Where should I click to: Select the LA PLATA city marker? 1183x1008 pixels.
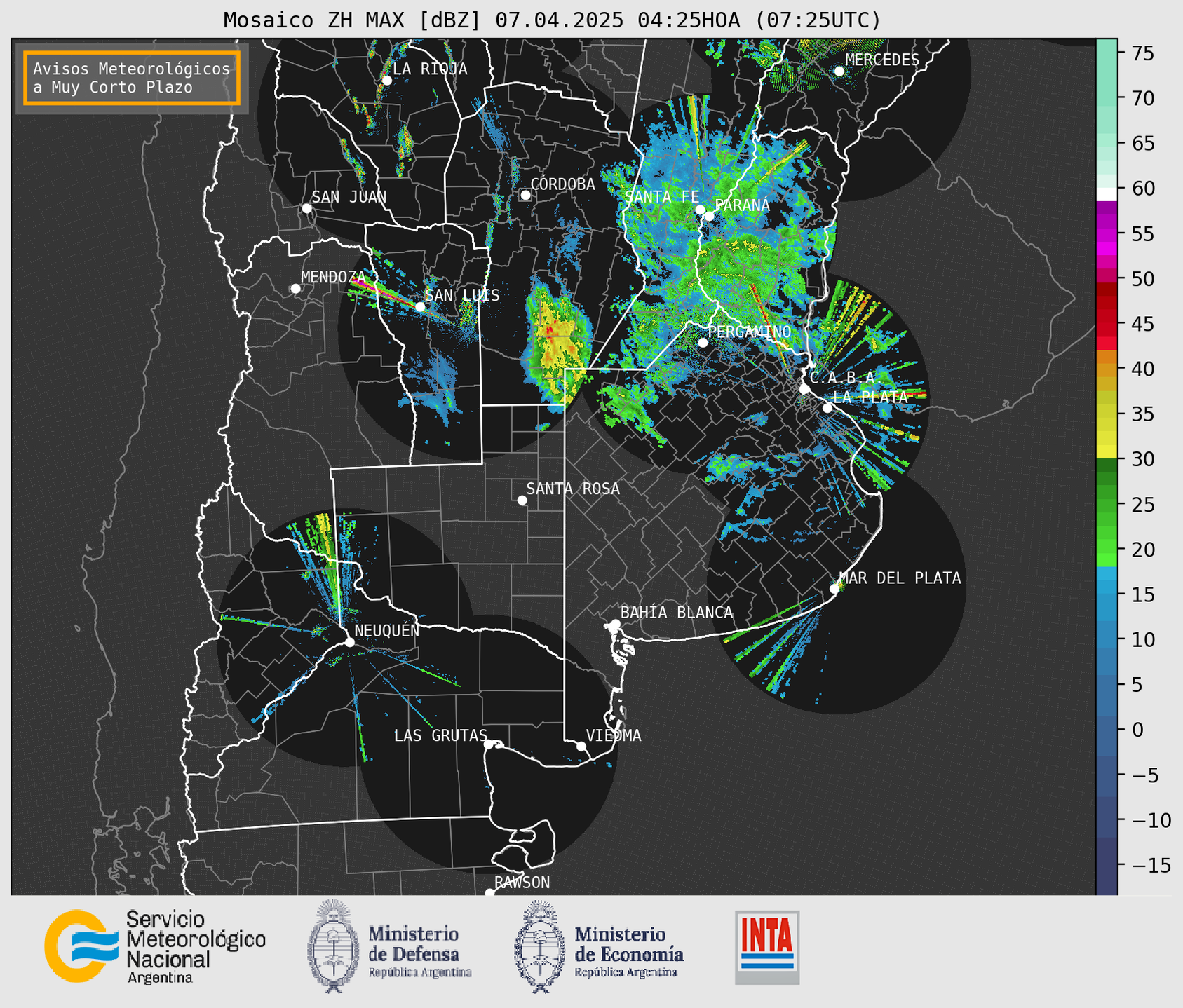(827, 408)
